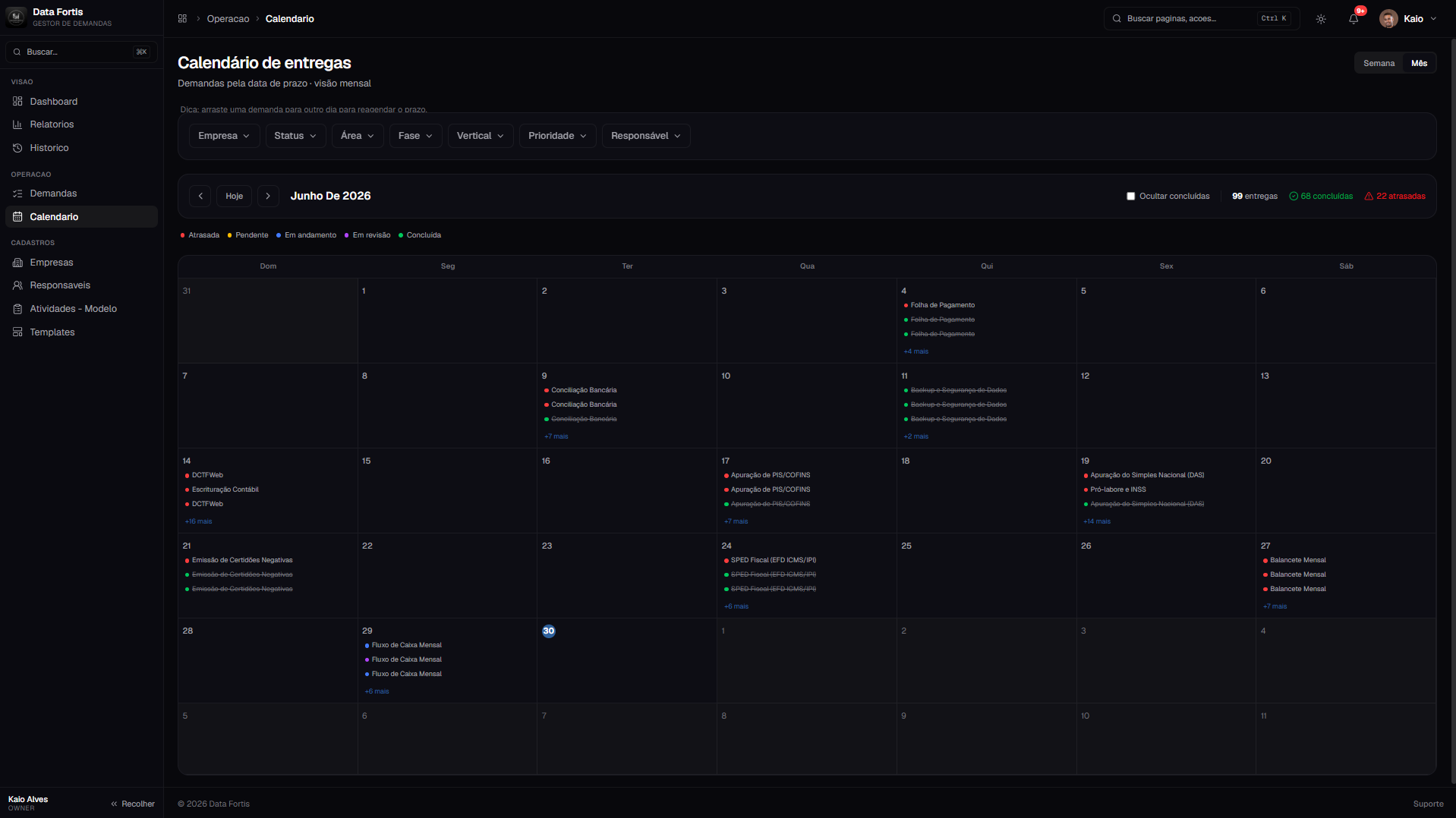Click the Atividades - Modelo clipboard icon
This screenshot has height=818, width=1456.
click(x=17, y=309)
